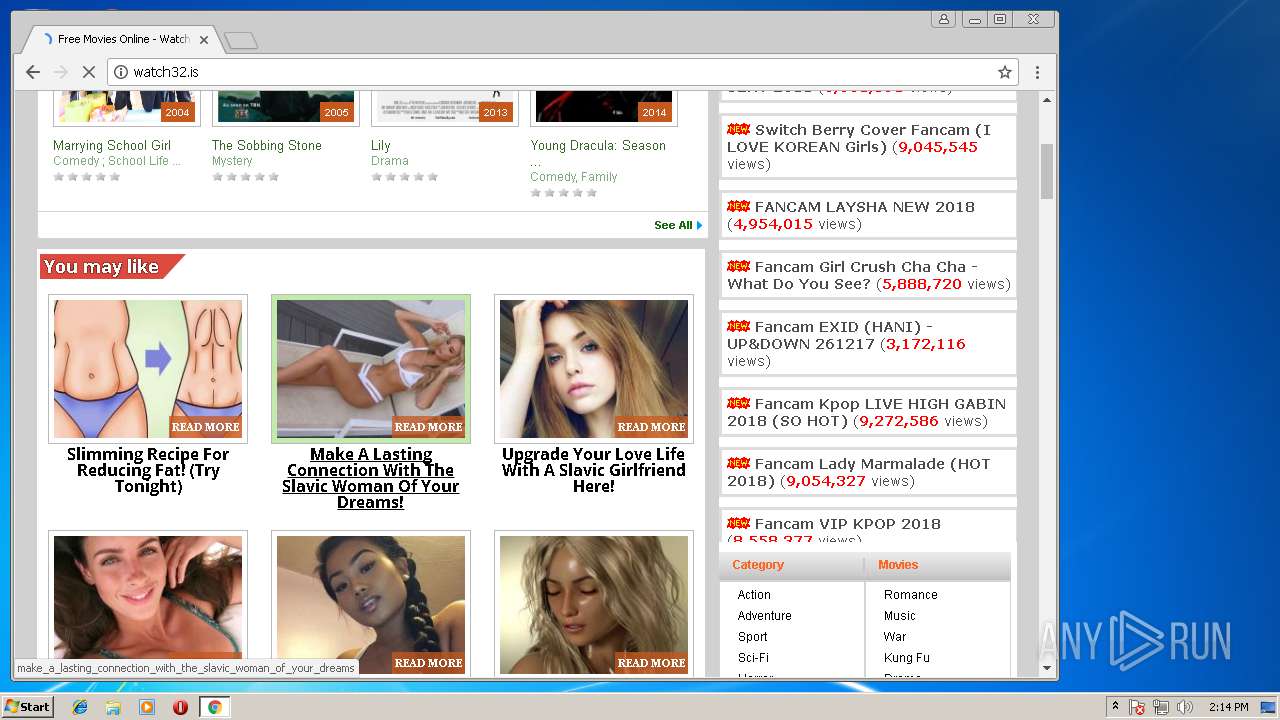Choose Kung Fu category

tap(907, 658)
